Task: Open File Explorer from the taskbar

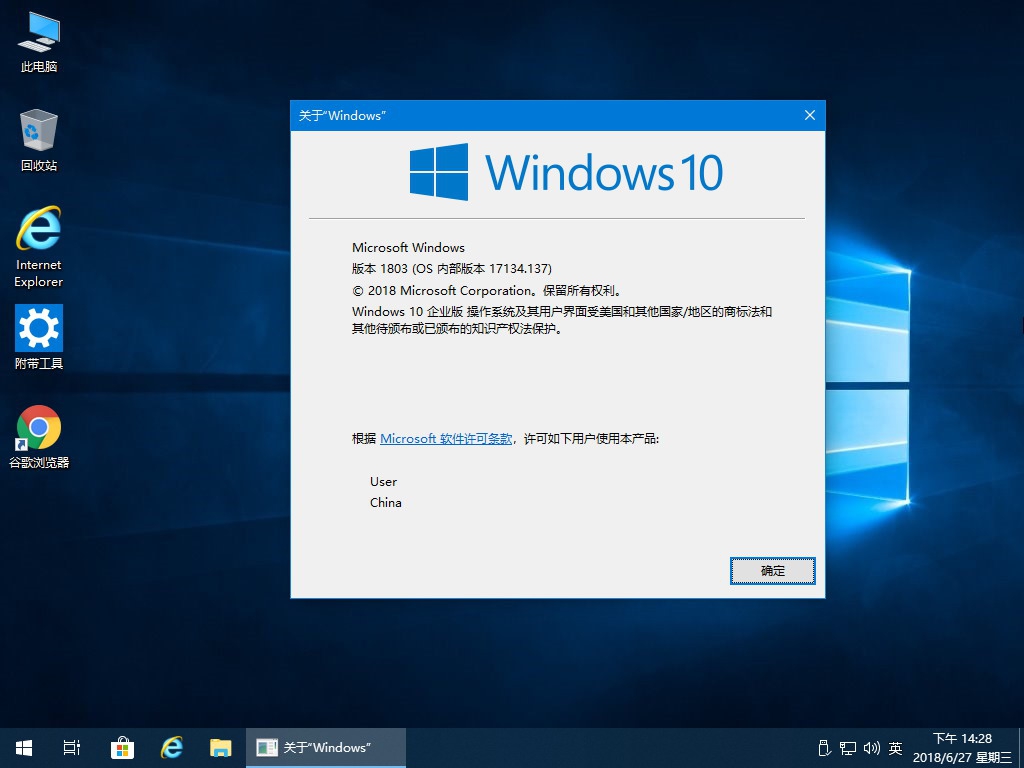Action: point(221,748)
